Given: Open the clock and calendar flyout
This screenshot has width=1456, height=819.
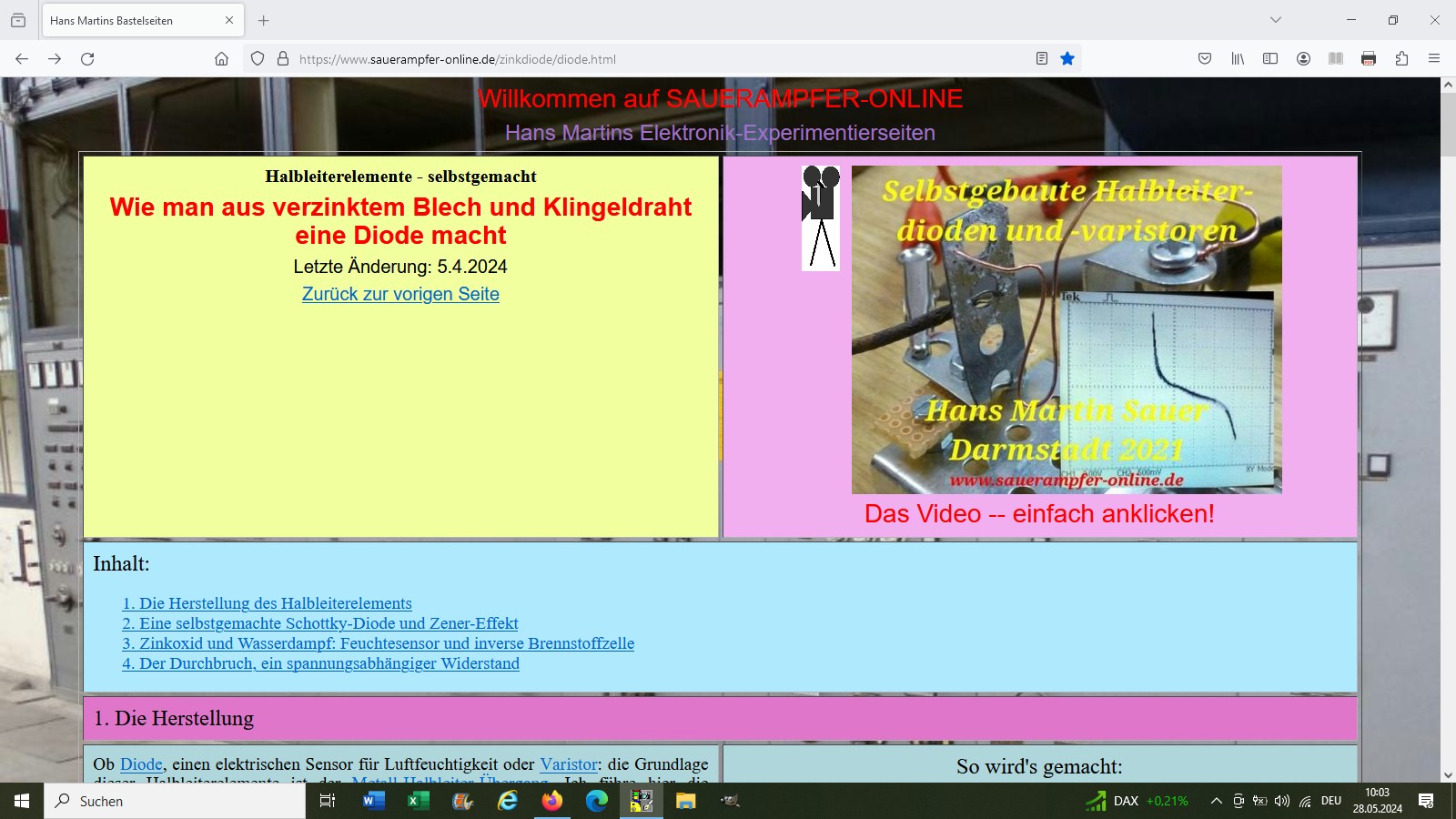Looking at the screenshot, I should click(1377, 801).
